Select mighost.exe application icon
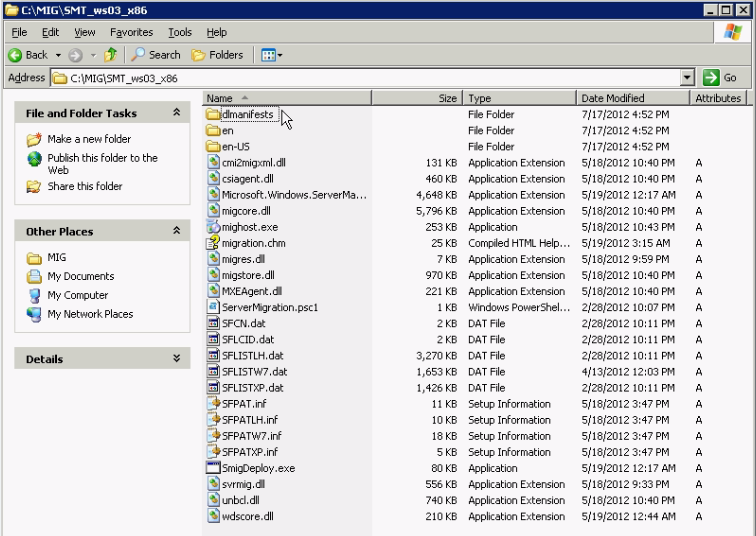 pos(213,227)
